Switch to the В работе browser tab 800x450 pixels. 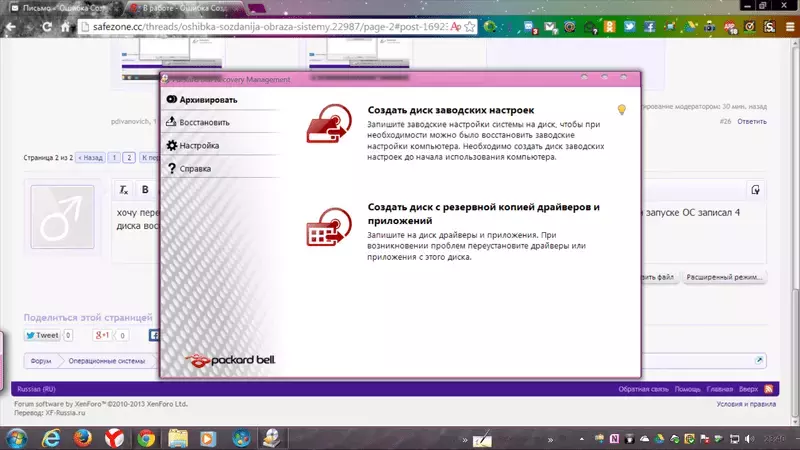(x=184, y=8)
